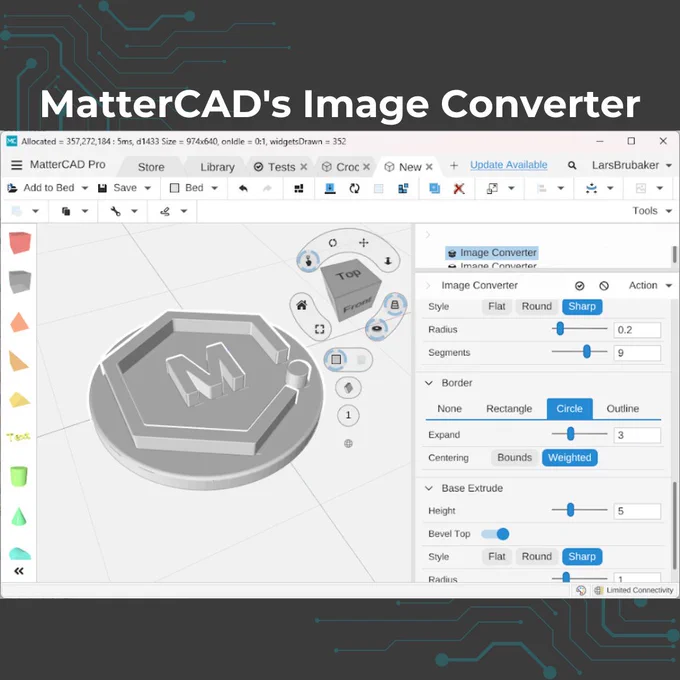
Task: Collapse the primitives sidebar with double chevron
Action: [19, 571]
